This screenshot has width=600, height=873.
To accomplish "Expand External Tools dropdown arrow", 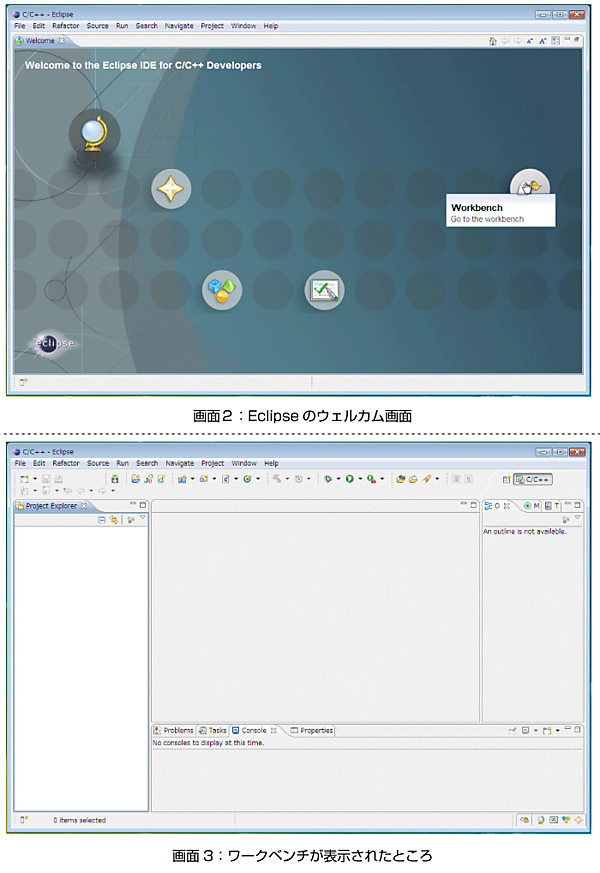I will pyautogui.click(x=382, y=479).
